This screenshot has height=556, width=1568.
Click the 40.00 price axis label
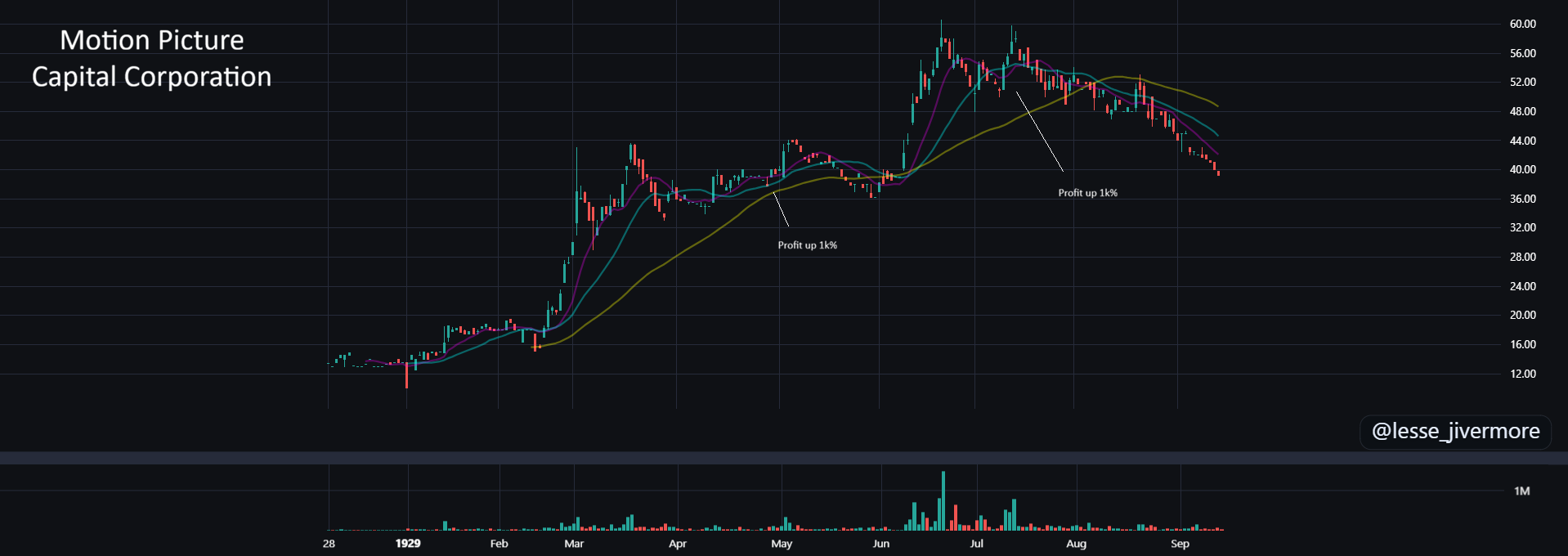(1522, 169)
